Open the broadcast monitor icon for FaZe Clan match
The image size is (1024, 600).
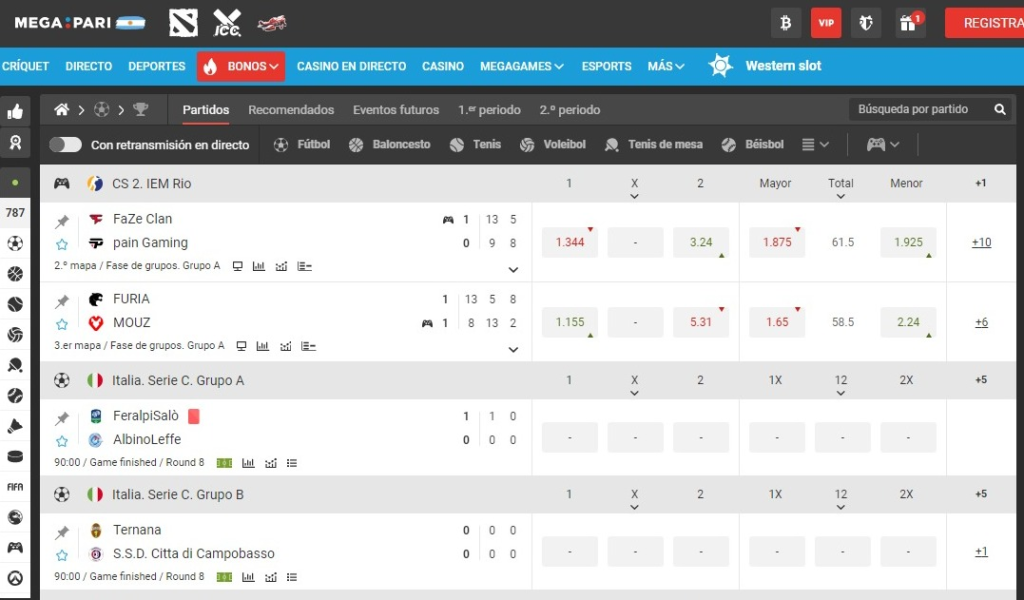click(238, 266)
